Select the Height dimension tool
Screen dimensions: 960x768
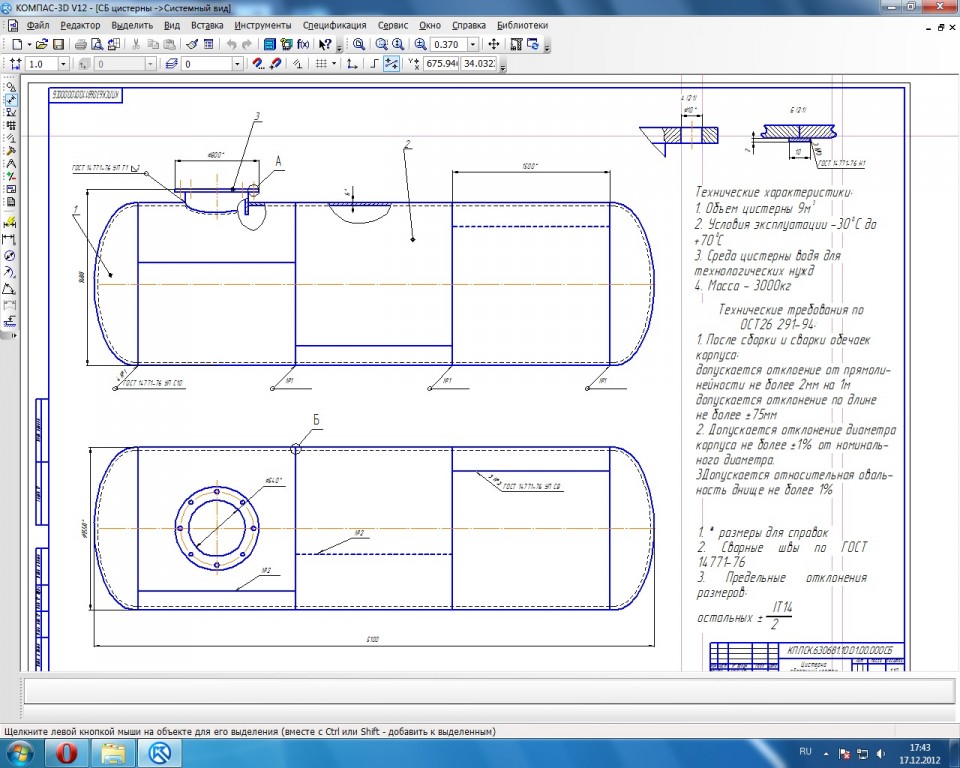[x=10, y=319]
